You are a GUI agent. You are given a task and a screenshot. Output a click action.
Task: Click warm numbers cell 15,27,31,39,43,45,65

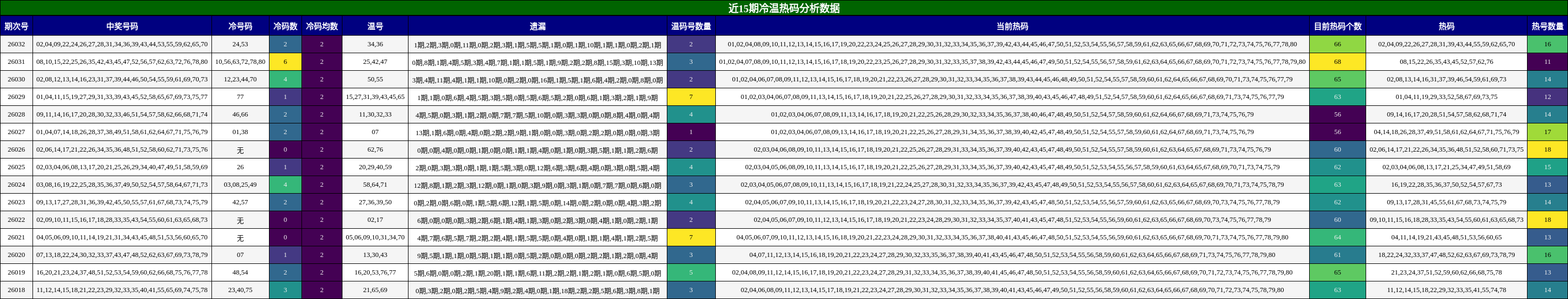[x=375, y=97]
